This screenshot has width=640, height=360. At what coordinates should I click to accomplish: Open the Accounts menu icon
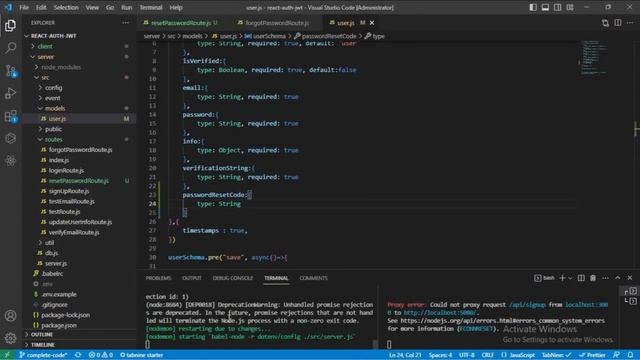11,316
